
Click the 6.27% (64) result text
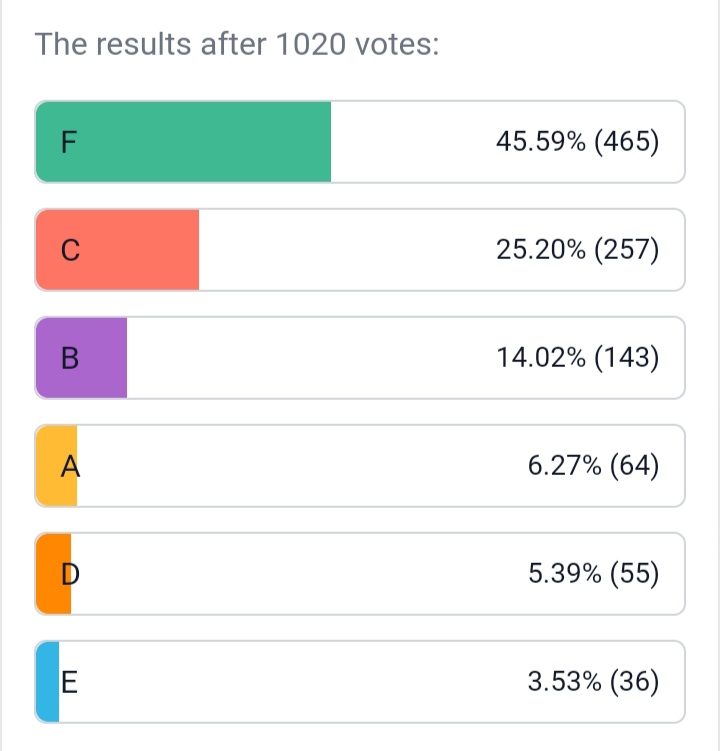click(593, 466)
